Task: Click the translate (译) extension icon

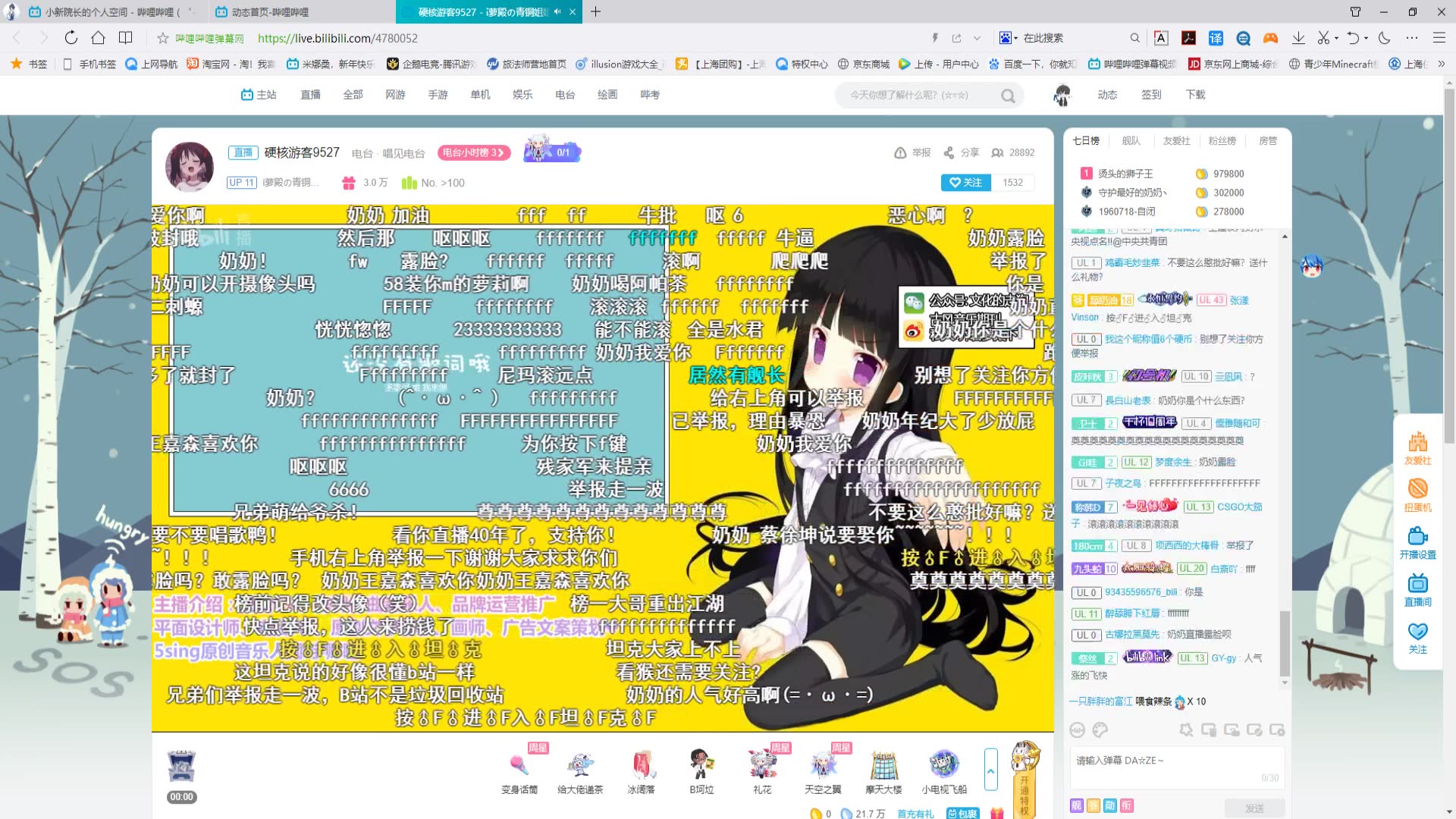Action: click(1216, 38)
